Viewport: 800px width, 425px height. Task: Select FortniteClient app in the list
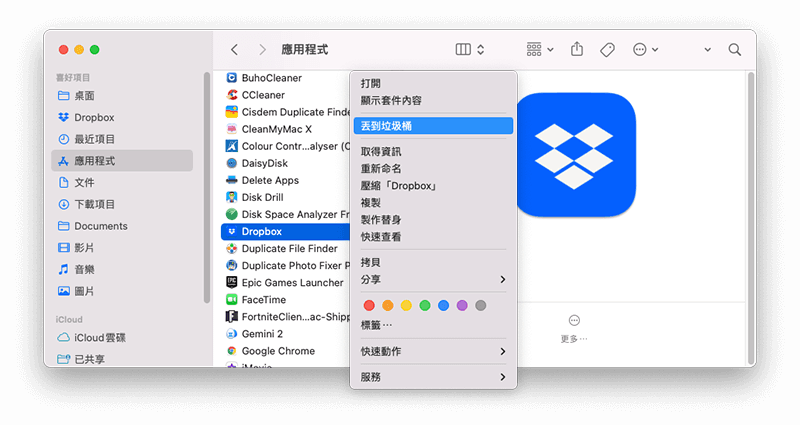pos(286,317)
